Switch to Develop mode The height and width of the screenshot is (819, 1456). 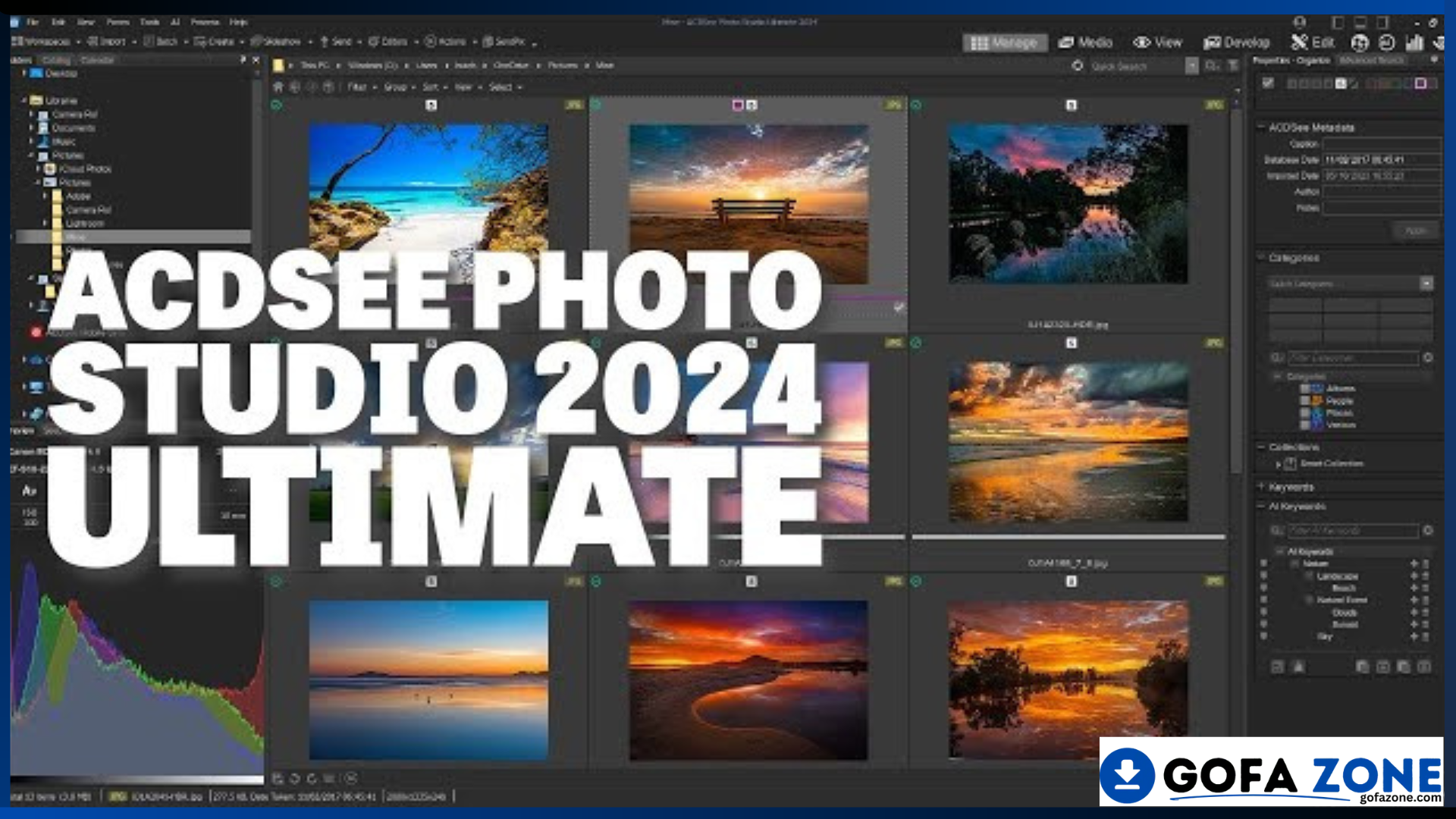1237,42
